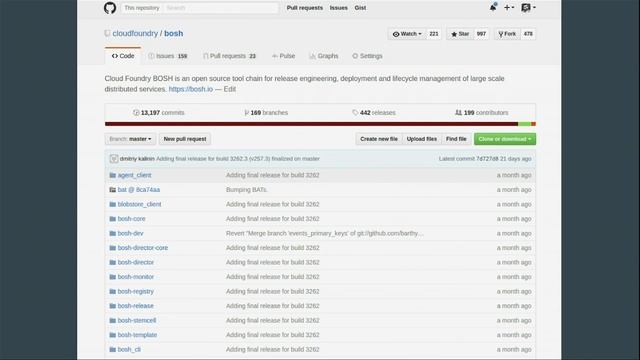
Task: Open the bosh-monitor folder
Action: (x=136, y=277)
